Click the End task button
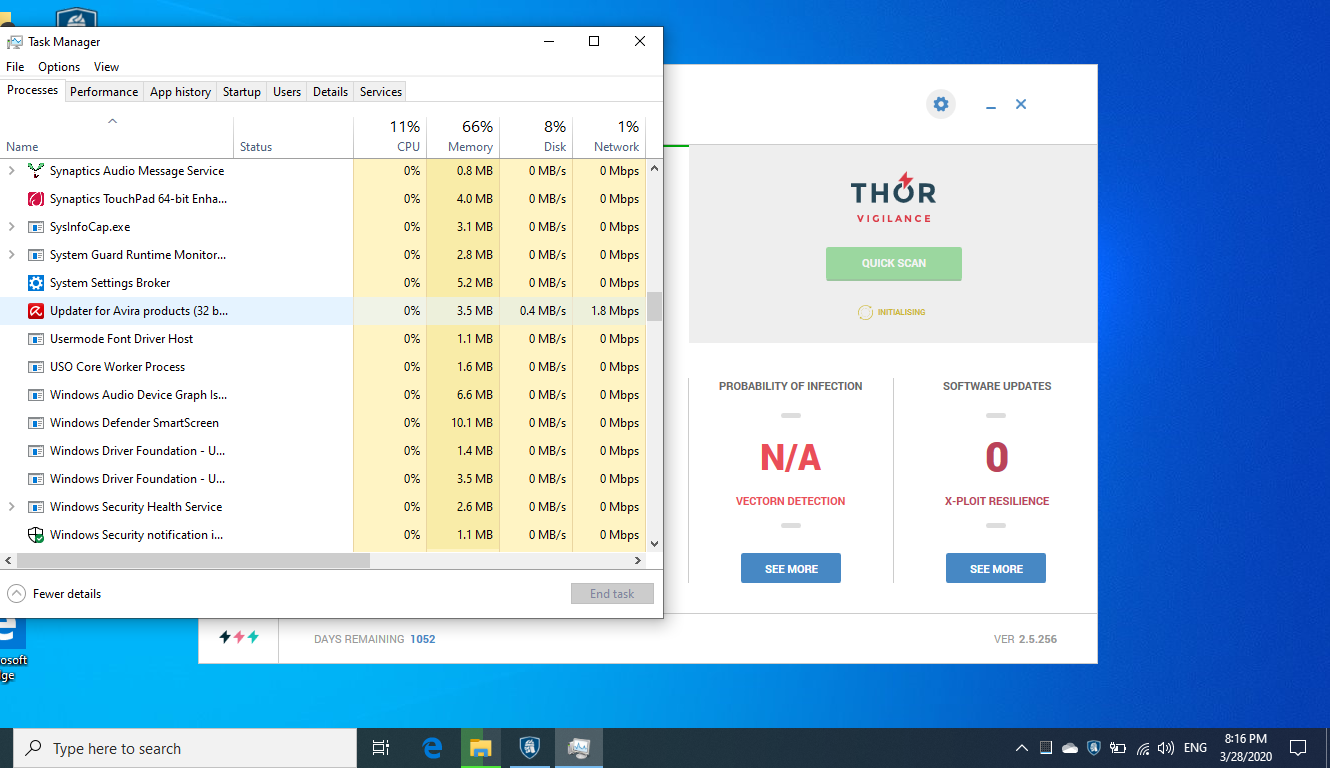The height and width of the screenshot is (768, 1330). [612, 594]
